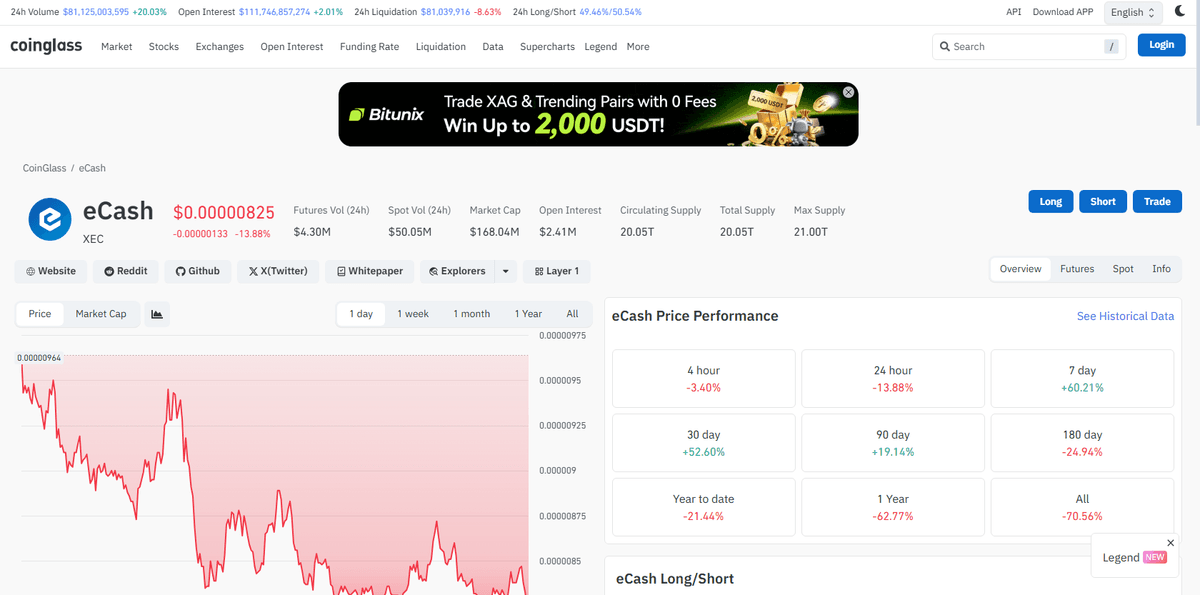Select the Market Cap chart toggle
1200x595 pixels.
[x=101, y=314]
